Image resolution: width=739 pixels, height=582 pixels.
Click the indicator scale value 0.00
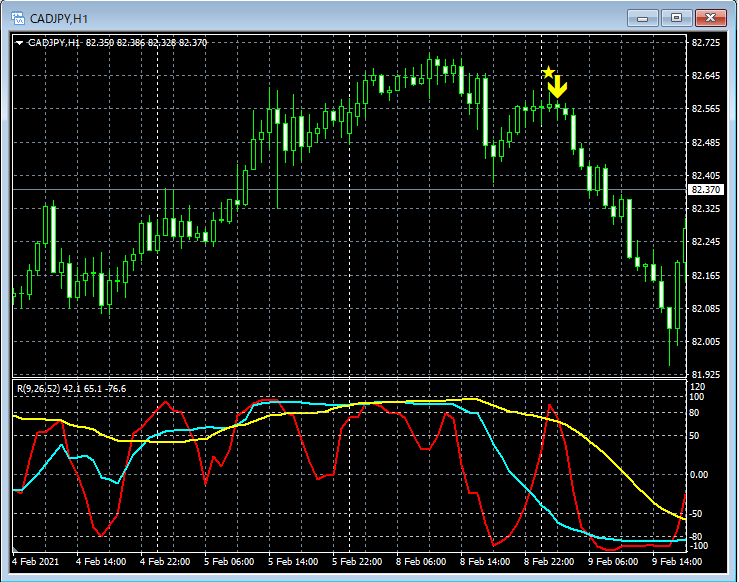click(698, 475)
